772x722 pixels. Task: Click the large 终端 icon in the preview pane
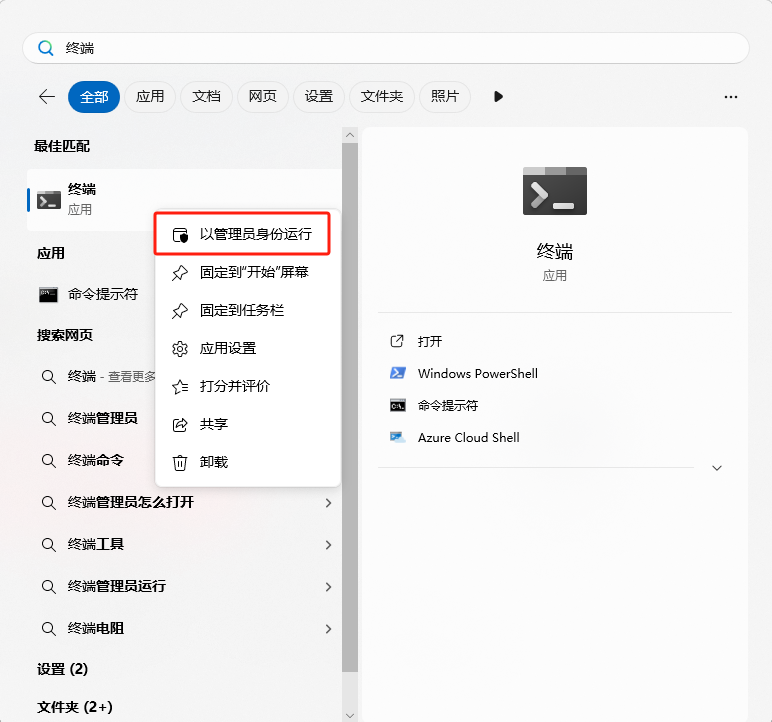point(555,191)
